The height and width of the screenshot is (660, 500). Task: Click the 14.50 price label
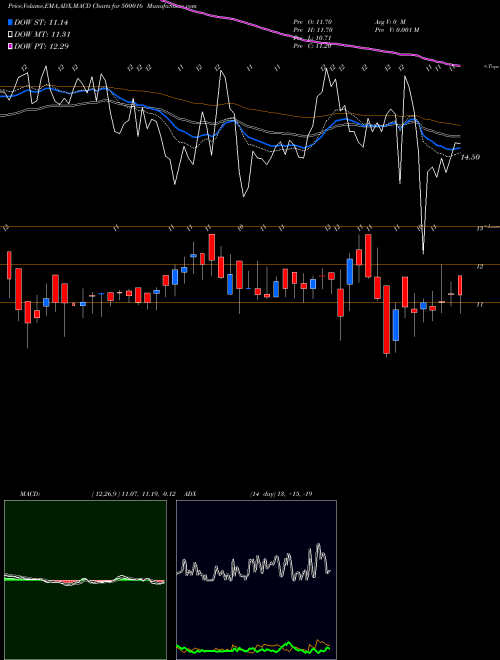pyautogui.click(x=470, y=157)
